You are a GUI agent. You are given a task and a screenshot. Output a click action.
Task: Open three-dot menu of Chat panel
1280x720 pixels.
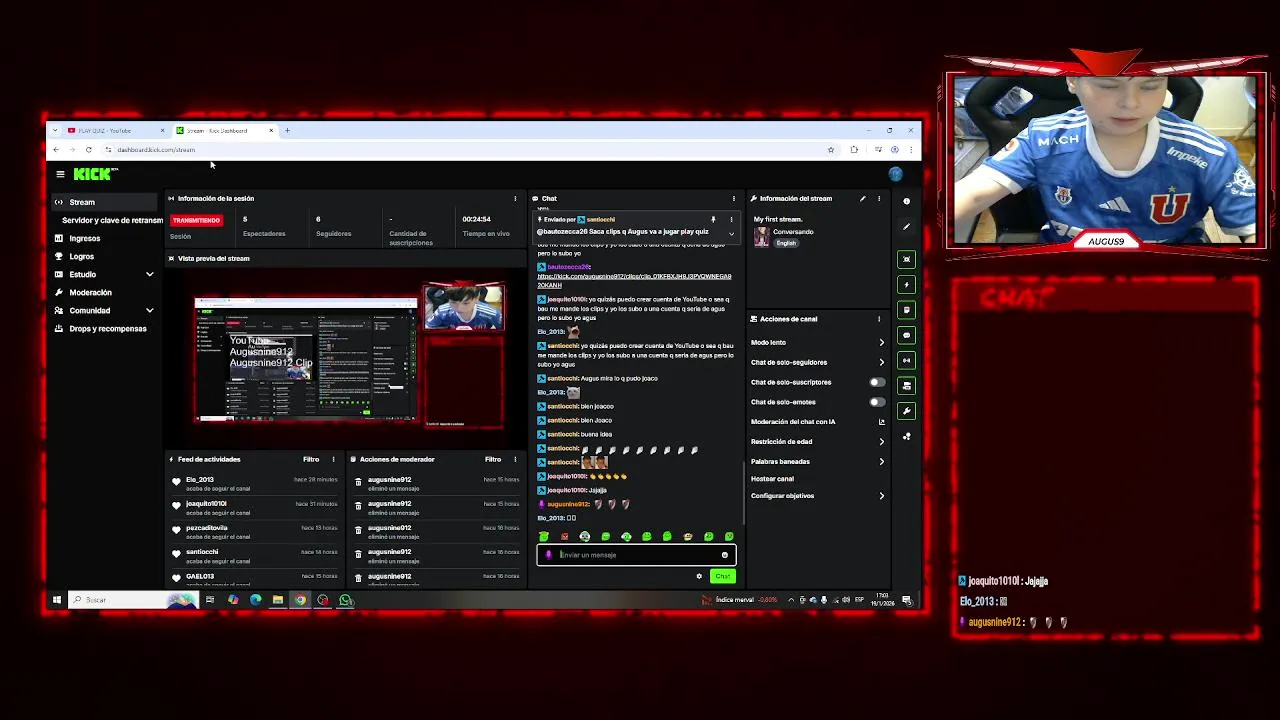[x=733, y=198]
